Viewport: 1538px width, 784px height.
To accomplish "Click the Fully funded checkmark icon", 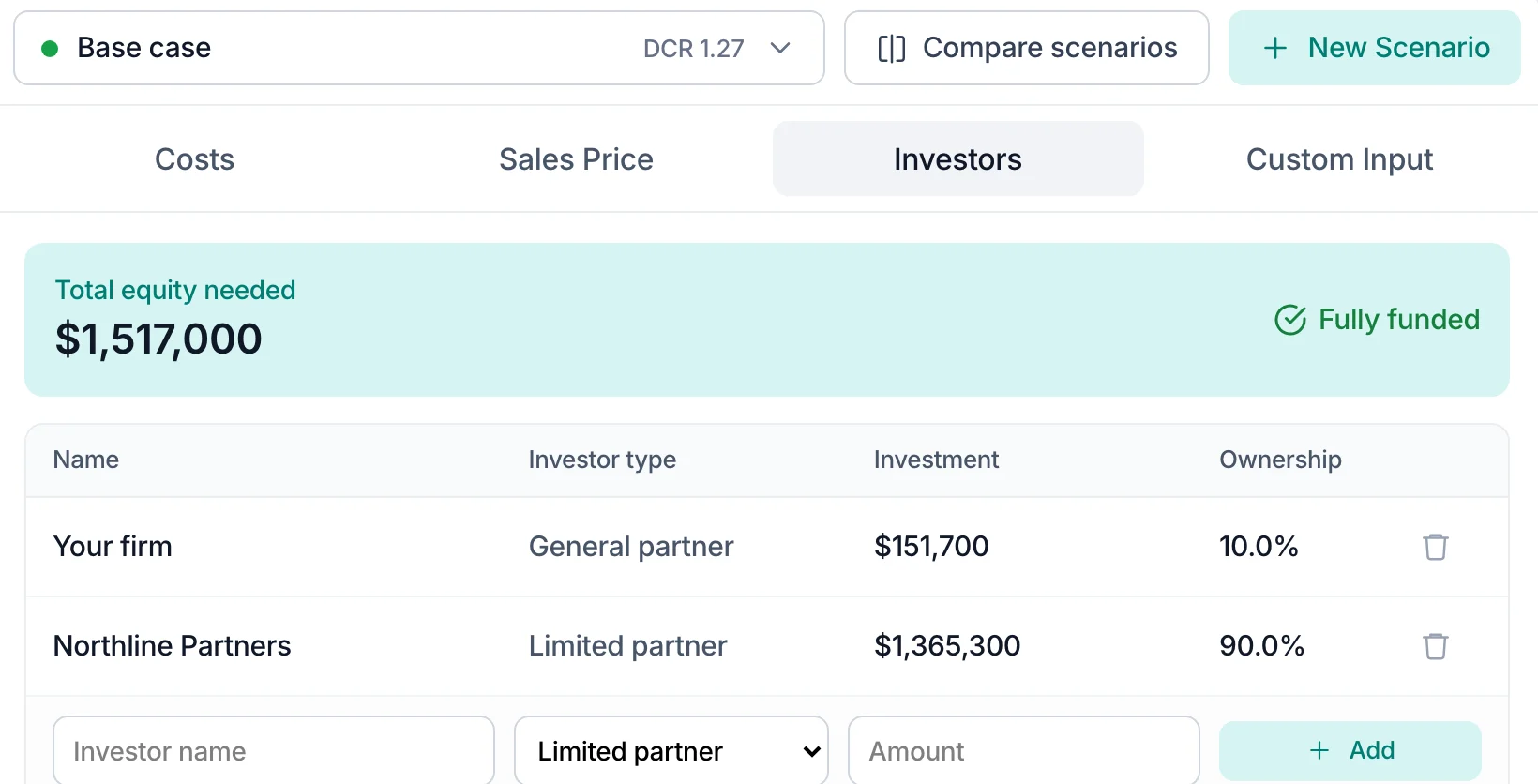I will (x=1290, y=320).
